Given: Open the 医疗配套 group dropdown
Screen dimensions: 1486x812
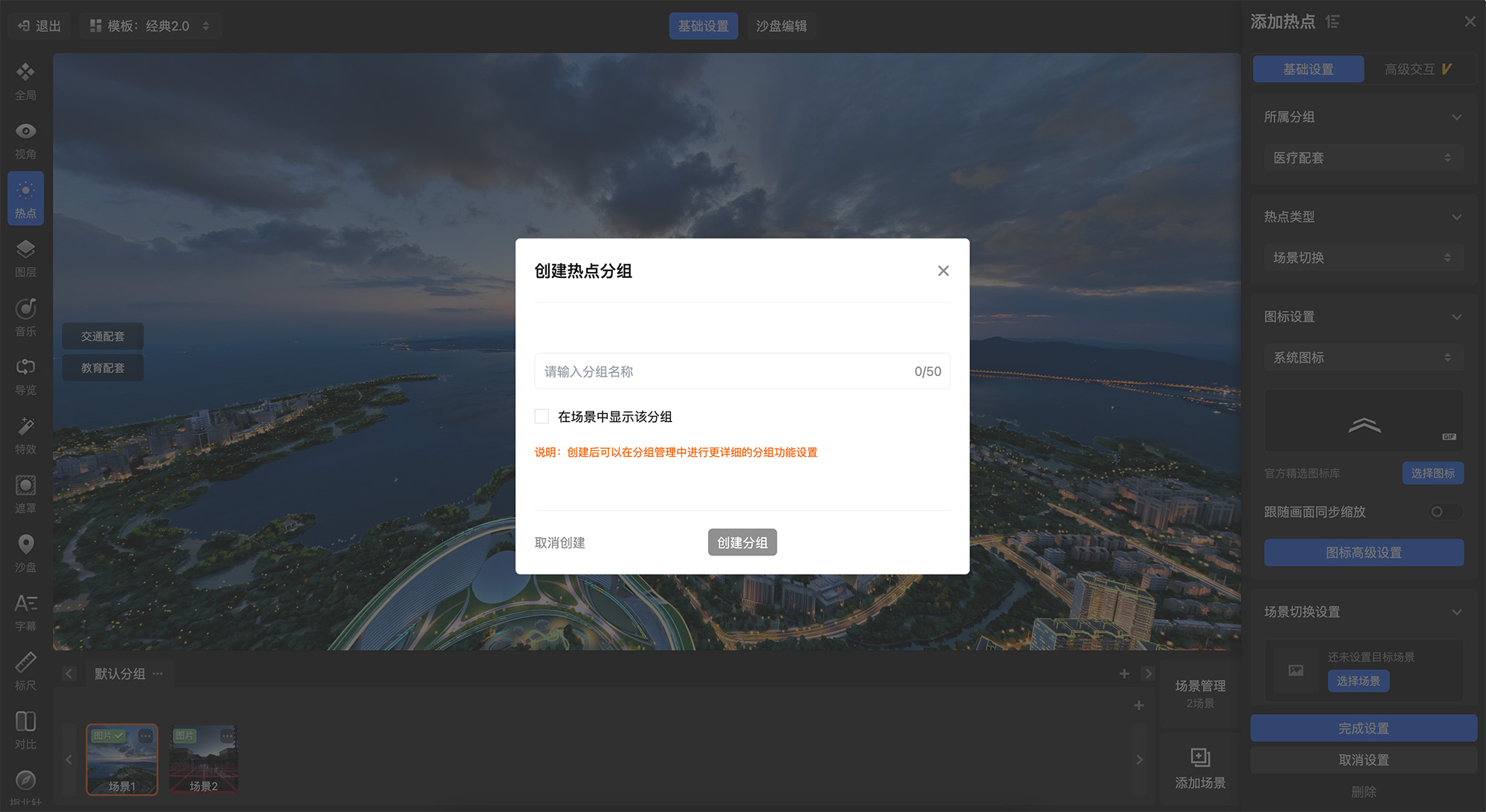Looking at the screenshot, I should click(x=1363, y=157).
